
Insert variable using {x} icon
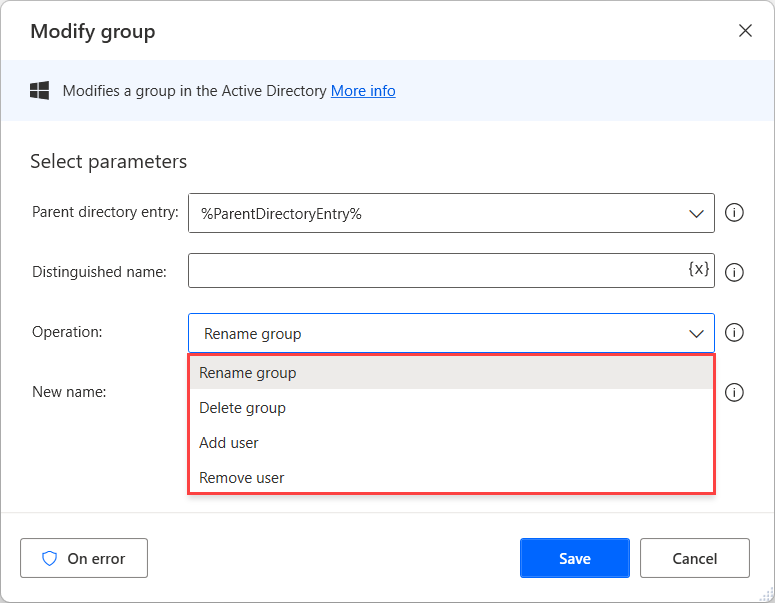pos(698,269)
